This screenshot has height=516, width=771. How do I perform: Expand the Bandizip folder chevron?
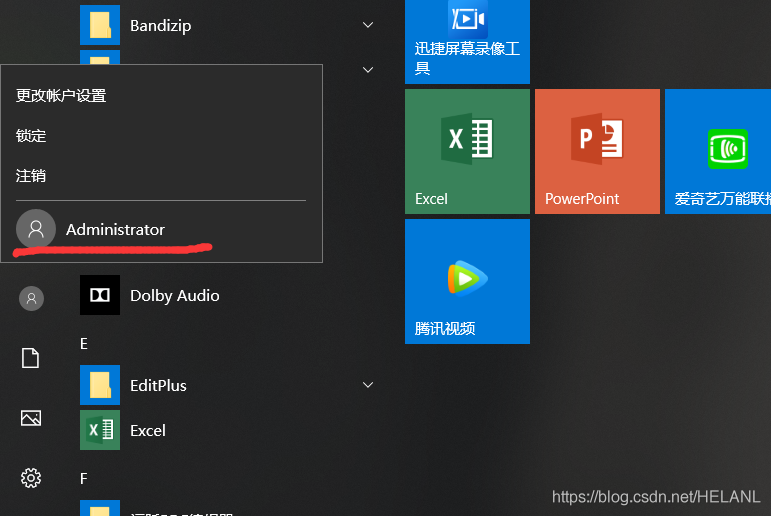368,25
